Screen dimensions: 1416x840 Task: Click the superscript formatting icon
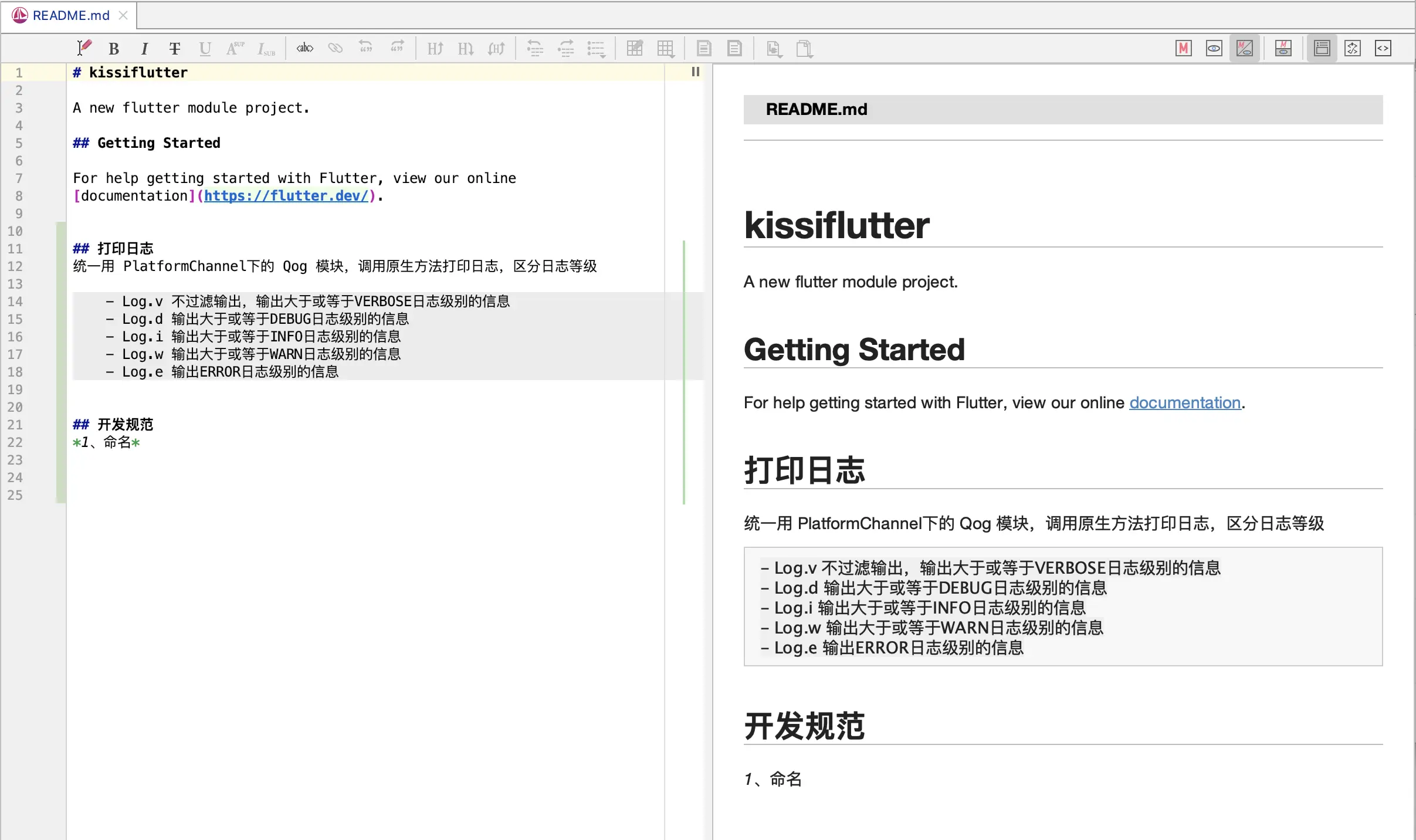click(235, 48)
